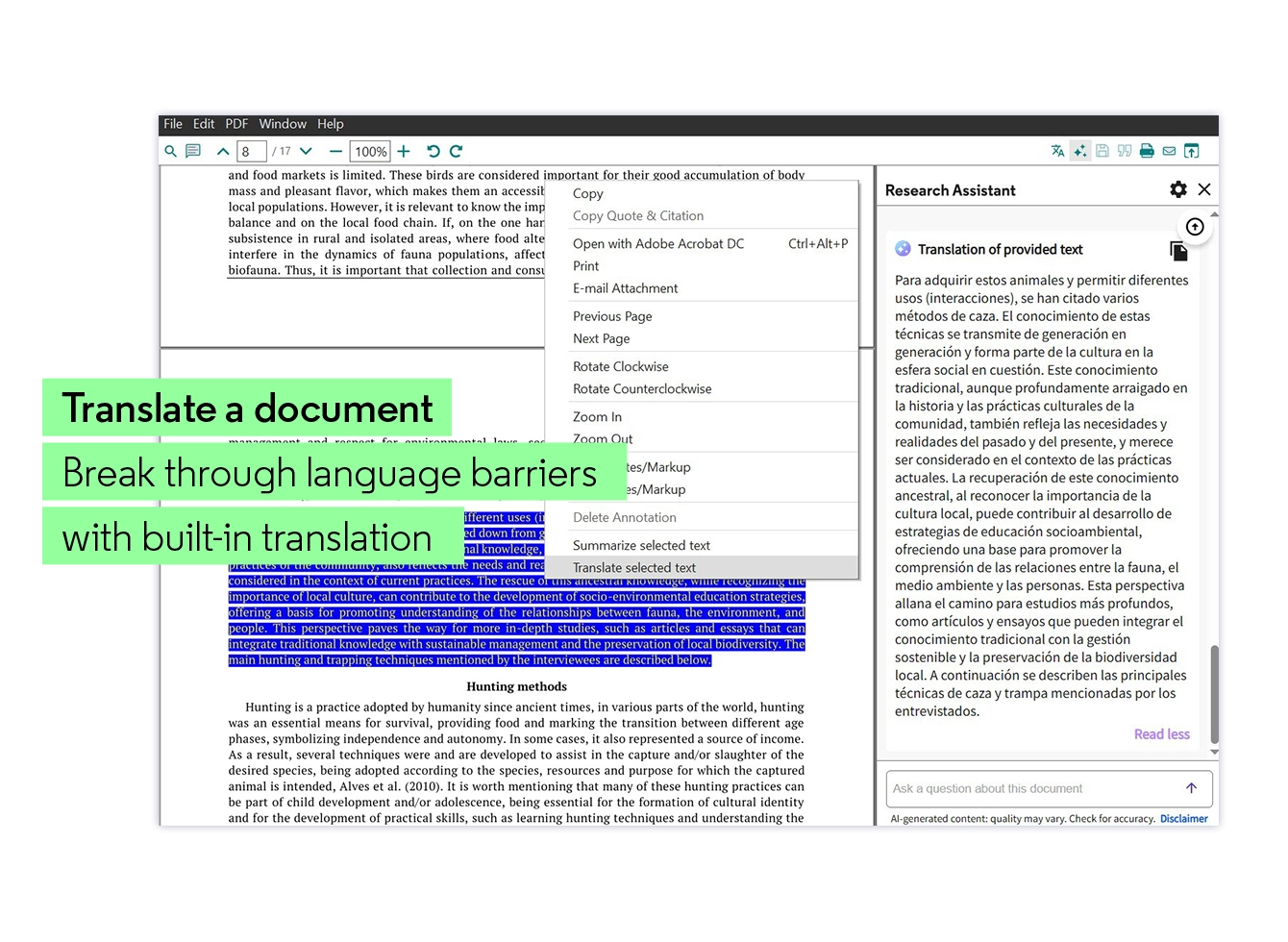
Task: Click the translate document icon
Action: pos(1057,151)
